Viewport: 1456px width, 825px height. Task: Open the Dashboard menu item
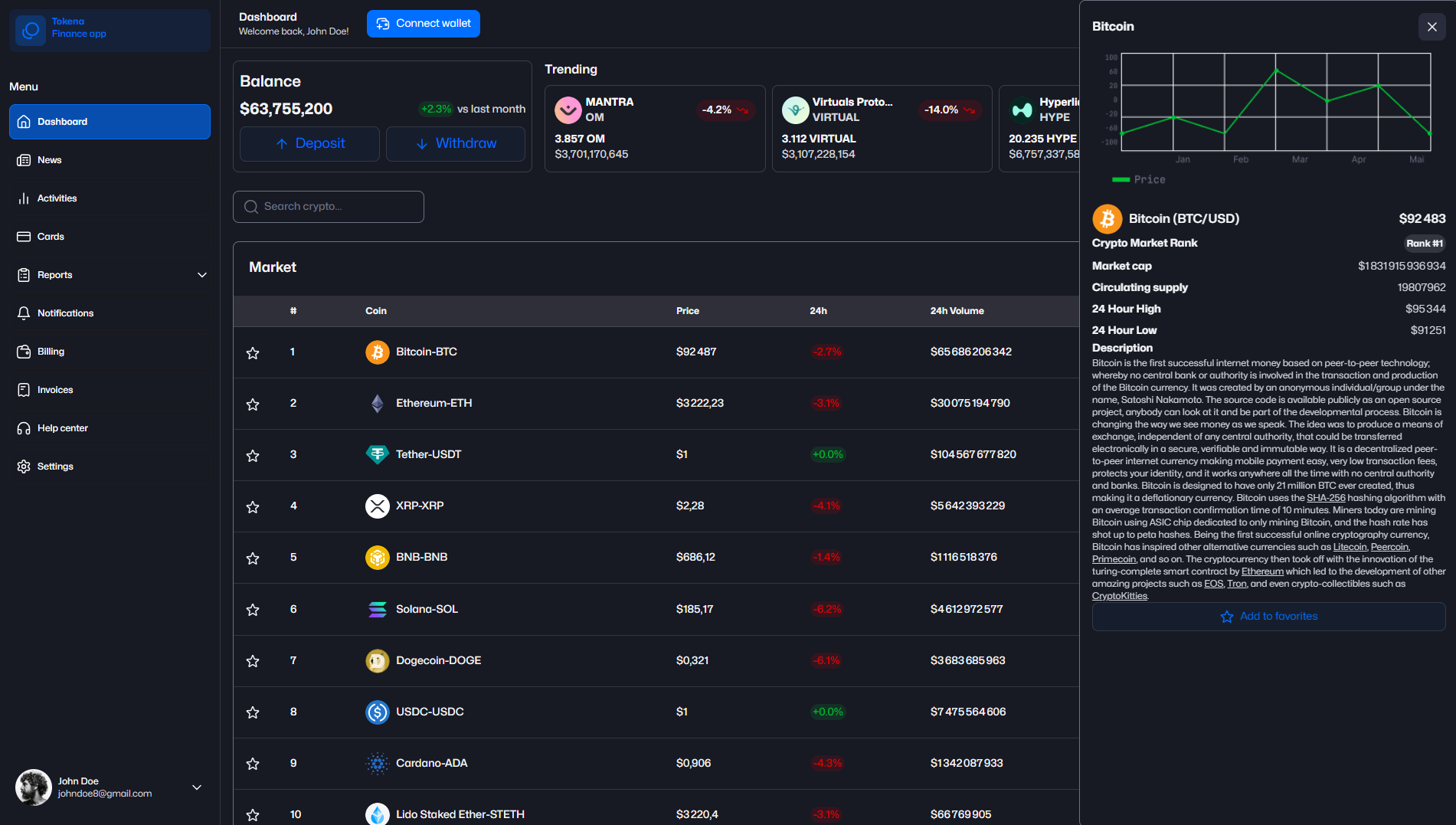click(x=110, y=122)
